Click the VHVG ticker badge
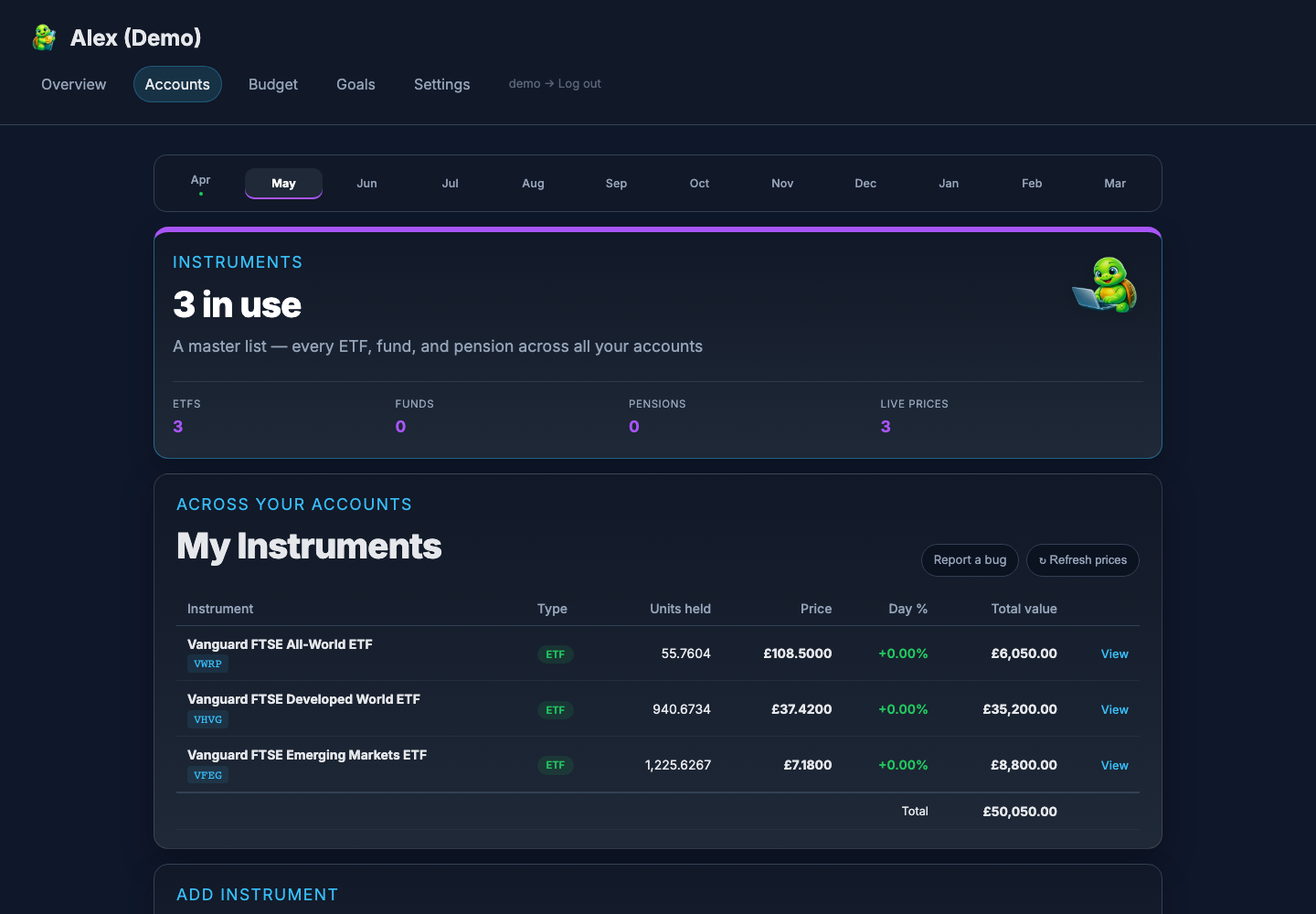Image resolution: width=1316 pixels, height=914 pixels. pyautogui.click(x=207, y=719)
